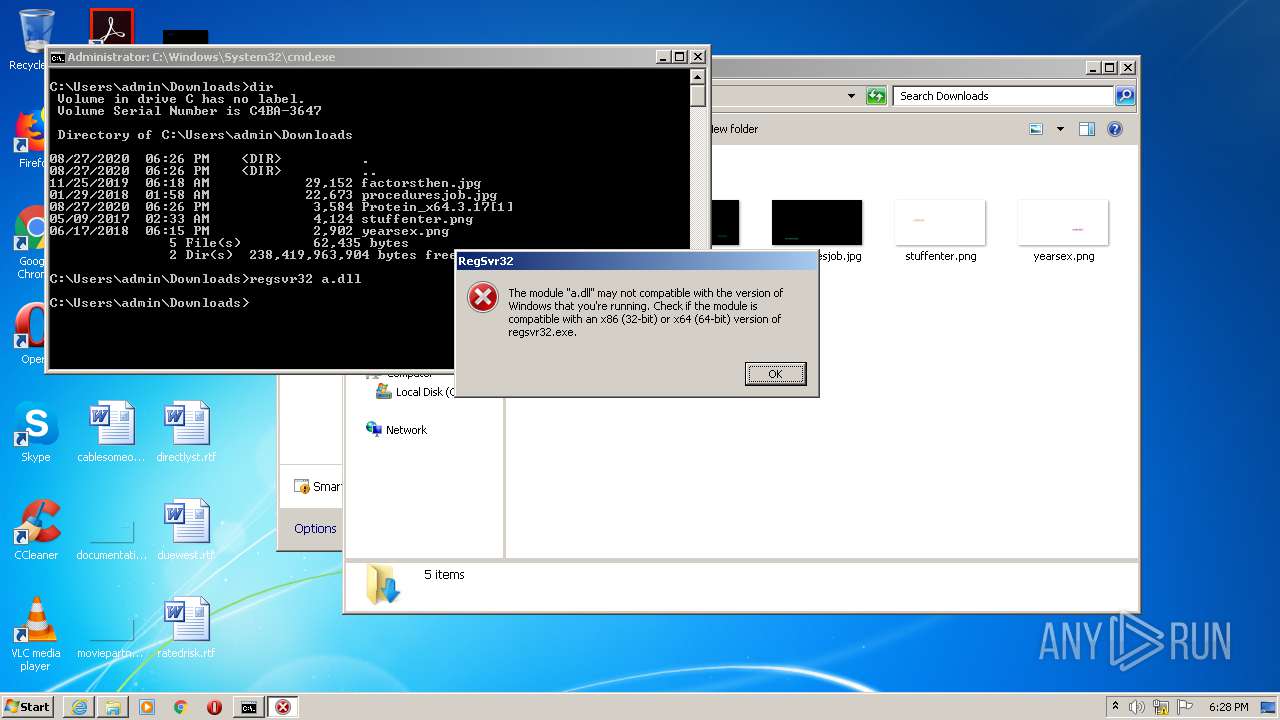Open the Windows Start menu
The height and width of the screenshot is (720, 1280).
coord(28,707)
